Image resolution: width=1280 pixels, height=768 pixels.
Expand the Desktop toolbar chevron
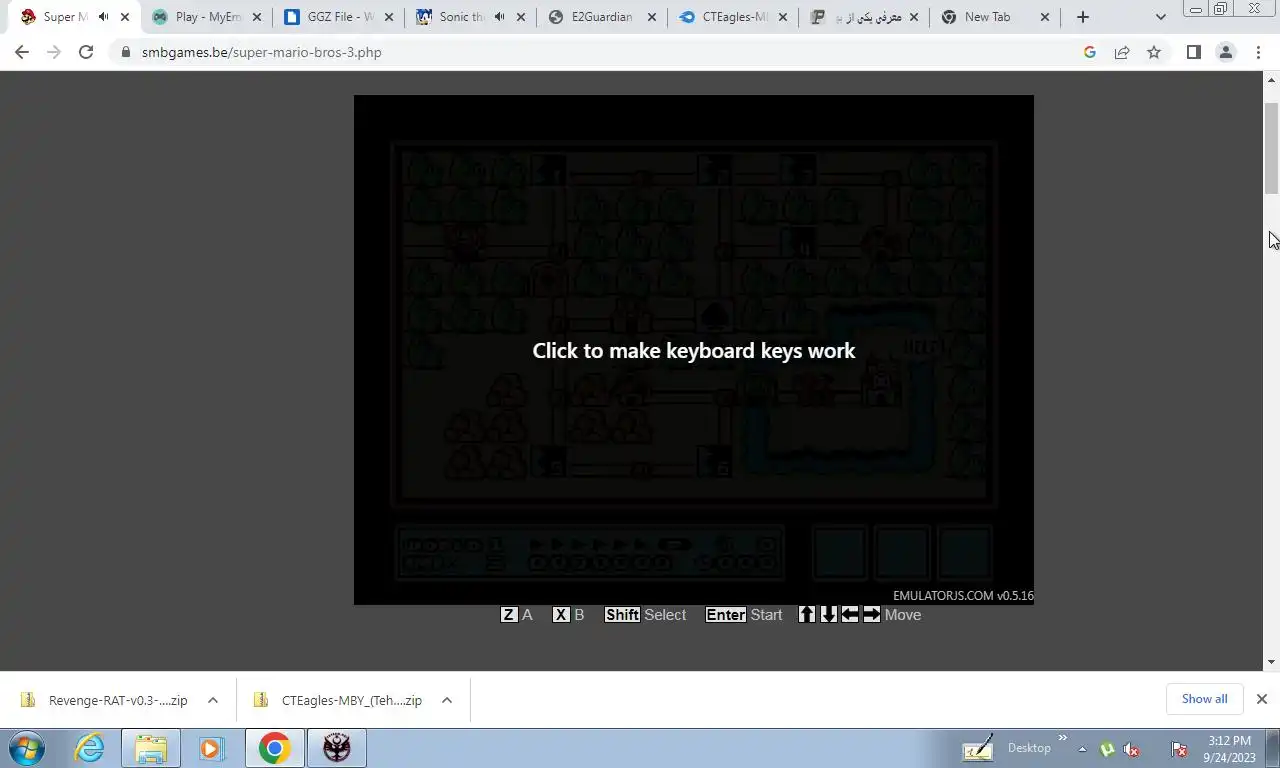pyautogui.click(x=1062, y=740)
